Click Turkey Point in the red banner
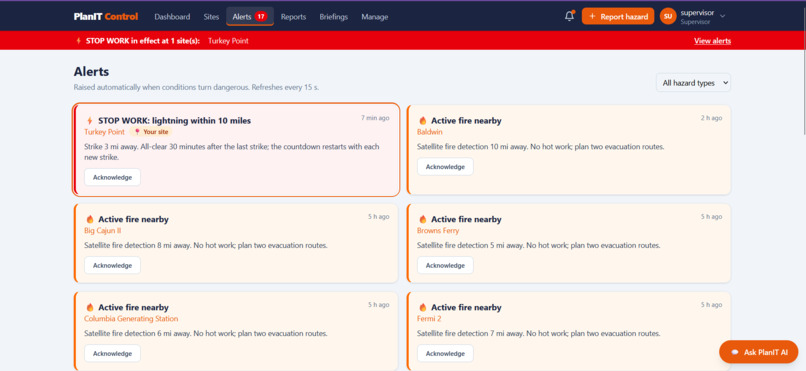 [228, 41]
